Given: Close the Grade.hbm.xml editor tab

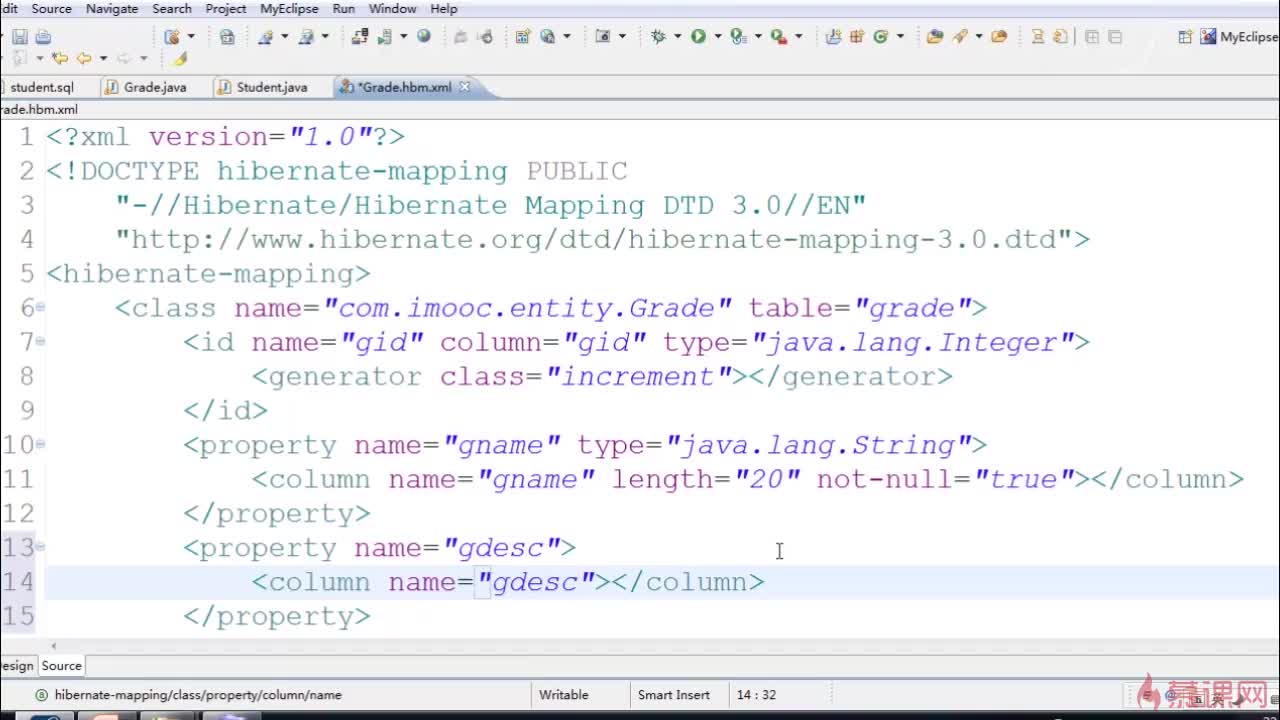Looking at the screenshot, I should 464,87.
